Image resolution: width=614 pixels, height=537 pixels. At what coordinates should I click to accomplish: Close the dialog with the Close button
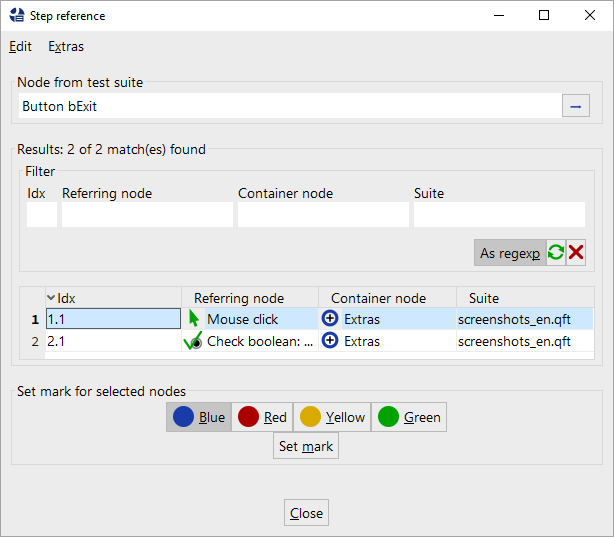[x=306, y=513]
